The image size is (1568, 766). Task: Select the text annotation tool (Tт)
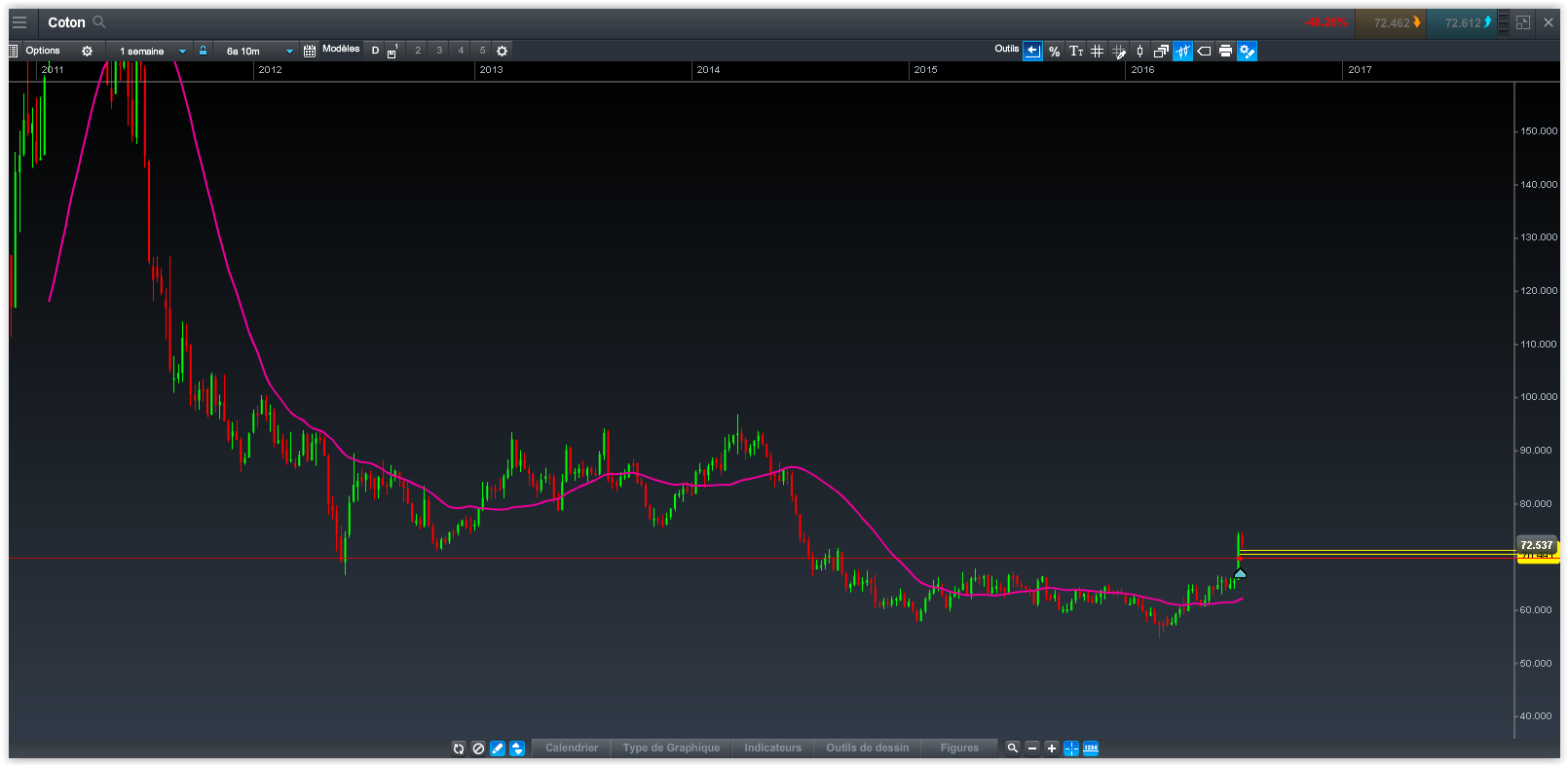pos(1075,52)
